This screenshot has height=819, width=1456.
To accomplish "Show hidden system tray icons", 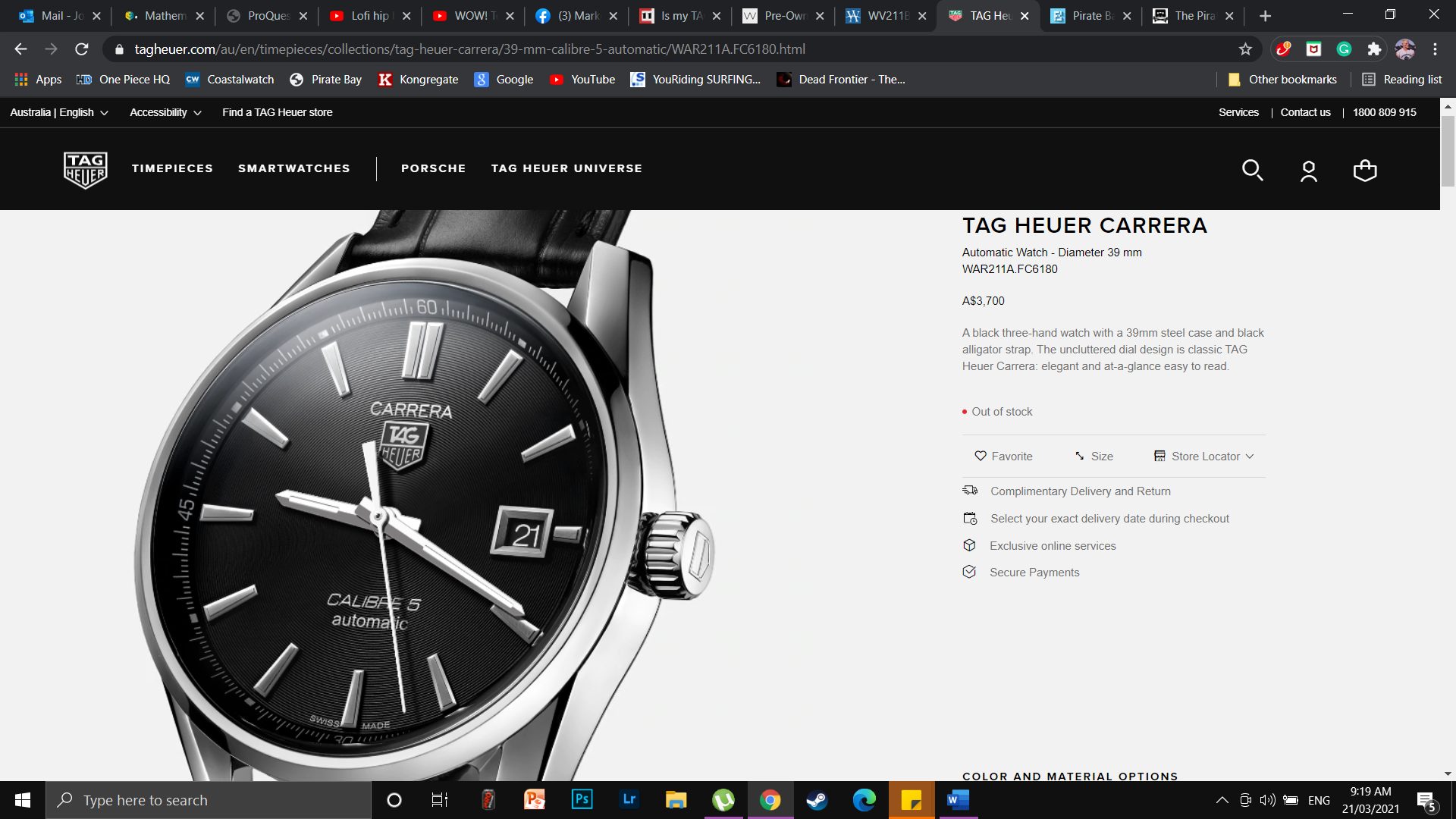I will pyautogui.click(x=1222, y=800).
